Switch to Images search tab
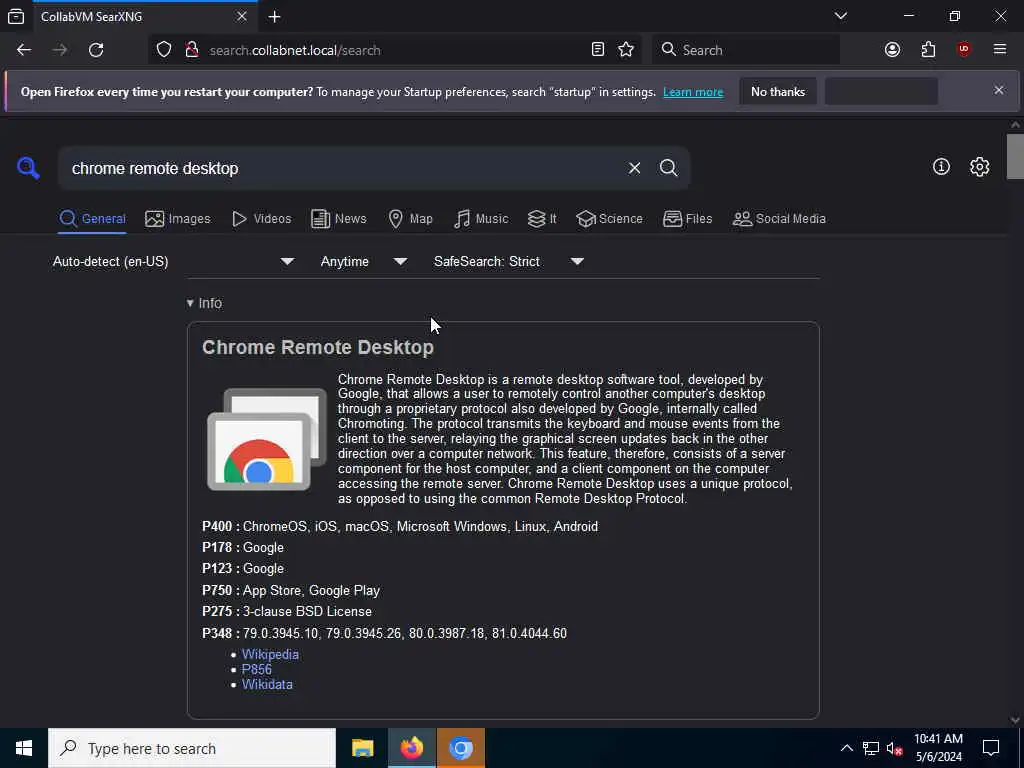This screenshot has height=768, width=1024. pyautogui.click(x=178, y=219)
